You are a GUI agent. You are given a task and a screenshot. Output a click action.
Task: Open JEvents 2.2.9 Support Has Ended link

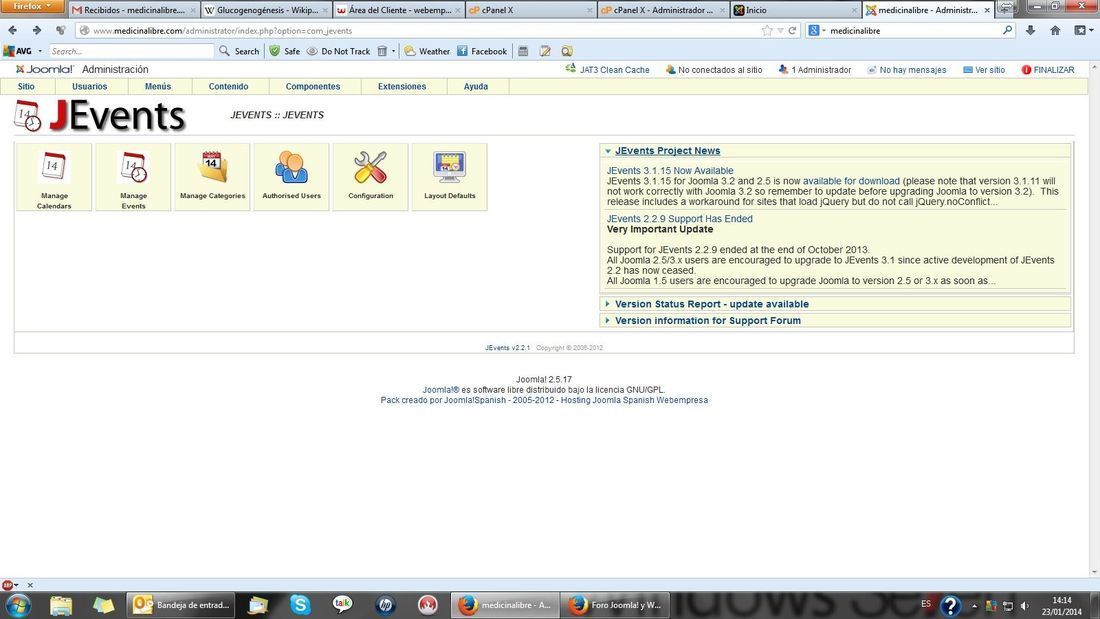680,219
